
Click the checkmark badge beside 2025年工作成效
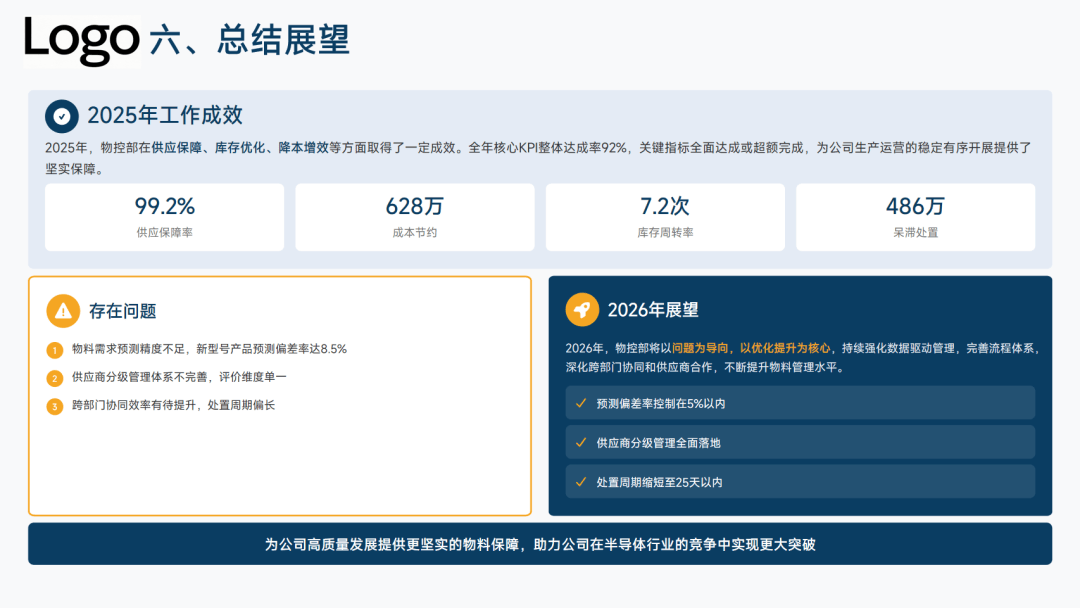[x=62, y=116]
